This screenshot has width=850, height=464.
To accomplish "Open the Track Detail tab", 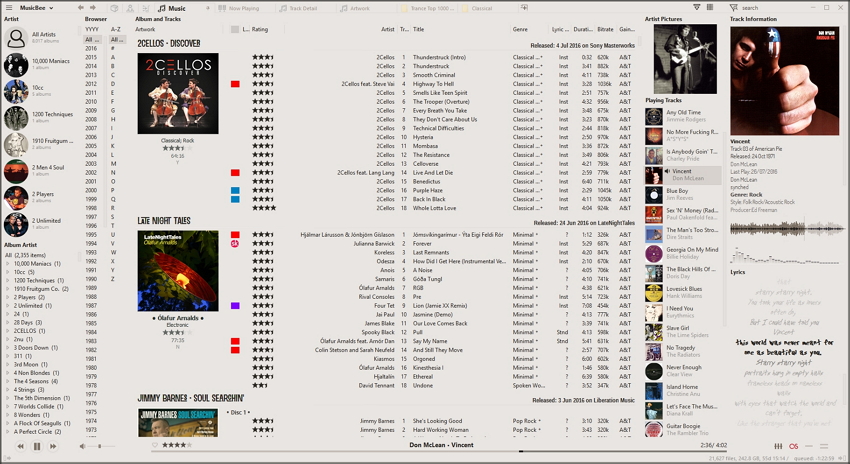I will point(302,8).
